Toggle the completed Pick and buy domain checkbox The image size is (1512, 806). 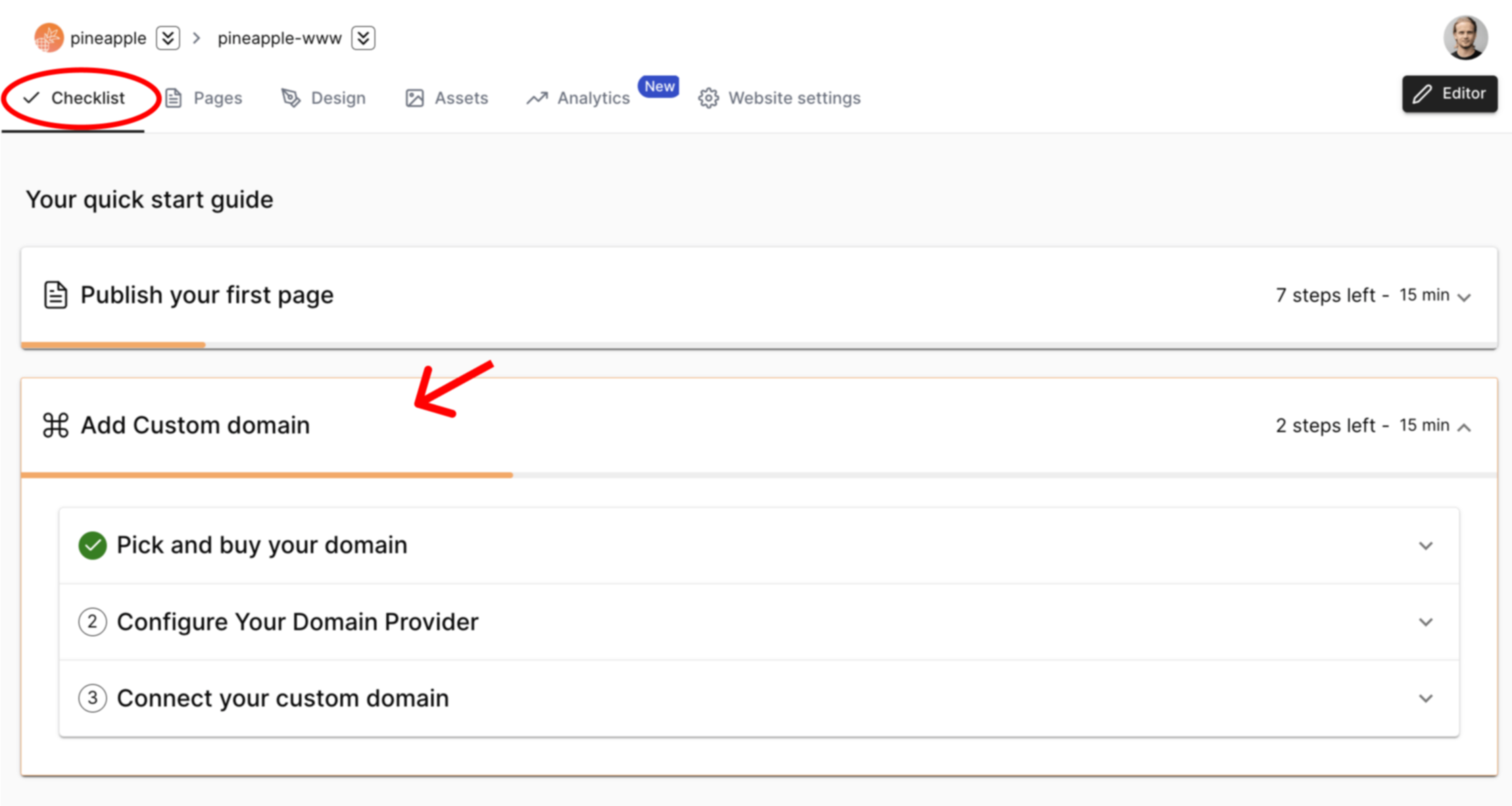94,545
